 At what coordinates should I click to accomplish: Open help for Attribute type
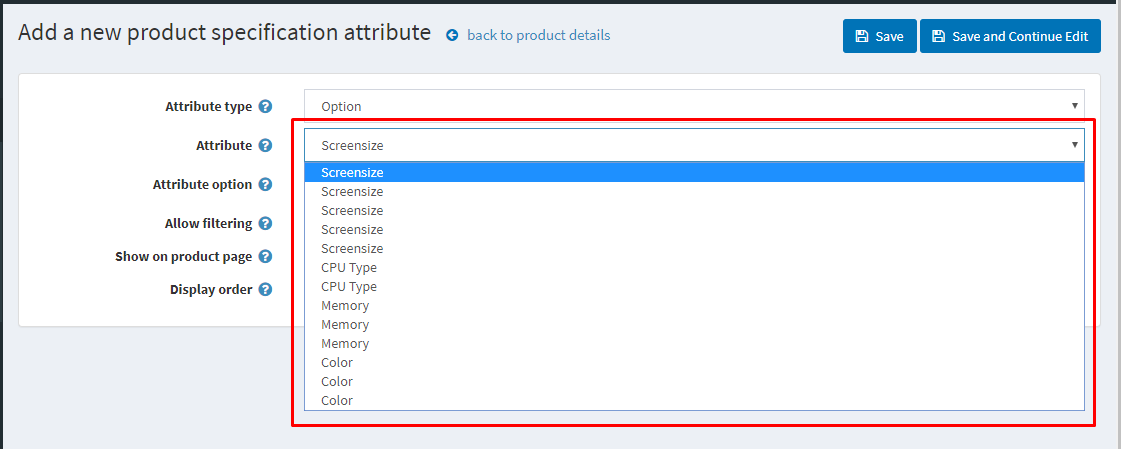point(265,107)
